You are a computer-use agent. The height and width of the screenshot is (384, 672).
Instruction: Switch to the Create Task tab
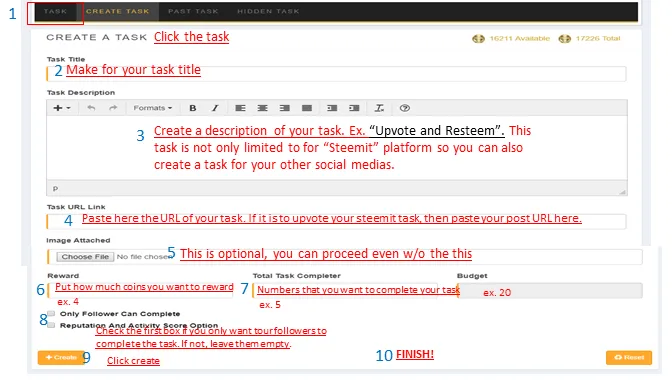(x=117, y=12)
